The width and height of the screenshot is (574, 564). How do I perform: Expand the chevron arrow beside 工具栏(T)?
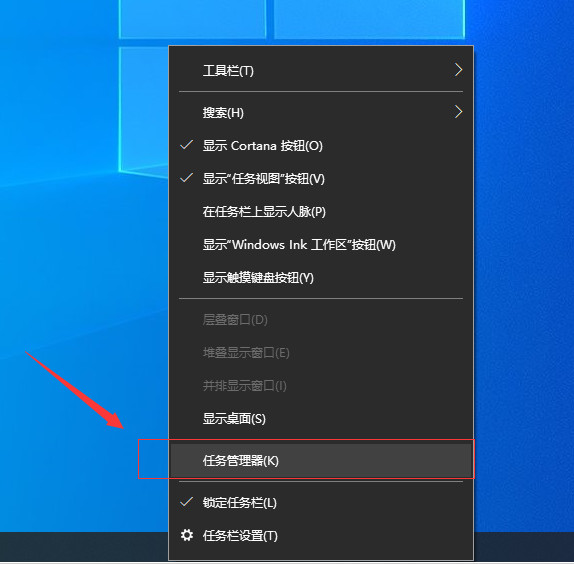pyautogui.click(x=458, y=70)
